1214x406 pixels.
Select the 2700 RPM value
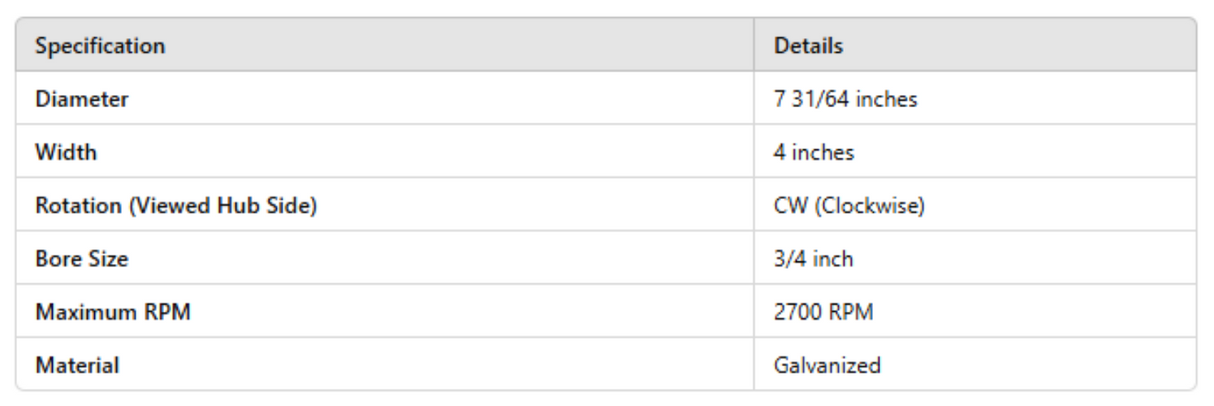click(x=823, y=312)
